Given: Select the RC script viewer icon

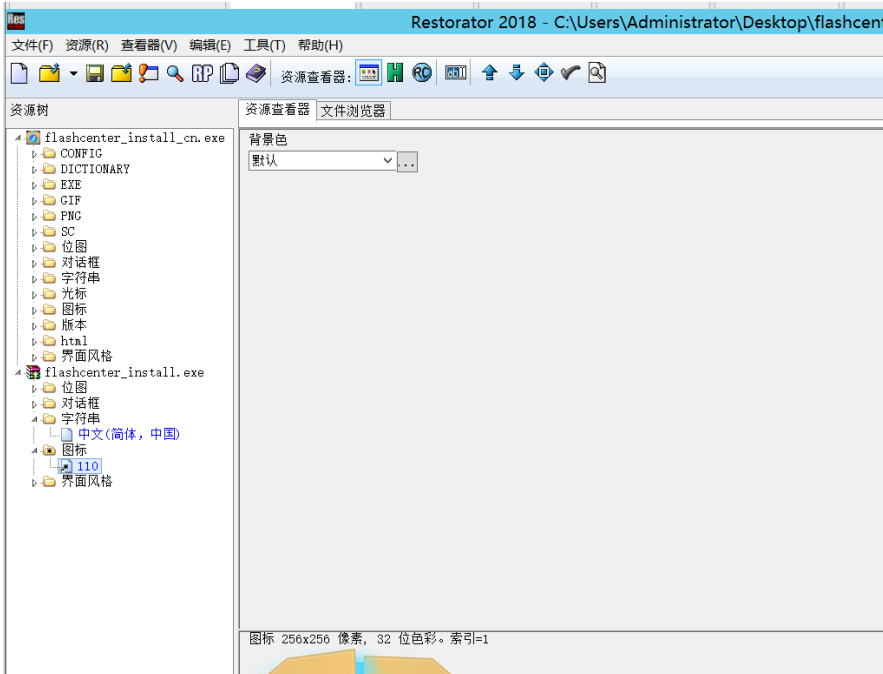Looking at the screenshot, I should click(421, 72).
